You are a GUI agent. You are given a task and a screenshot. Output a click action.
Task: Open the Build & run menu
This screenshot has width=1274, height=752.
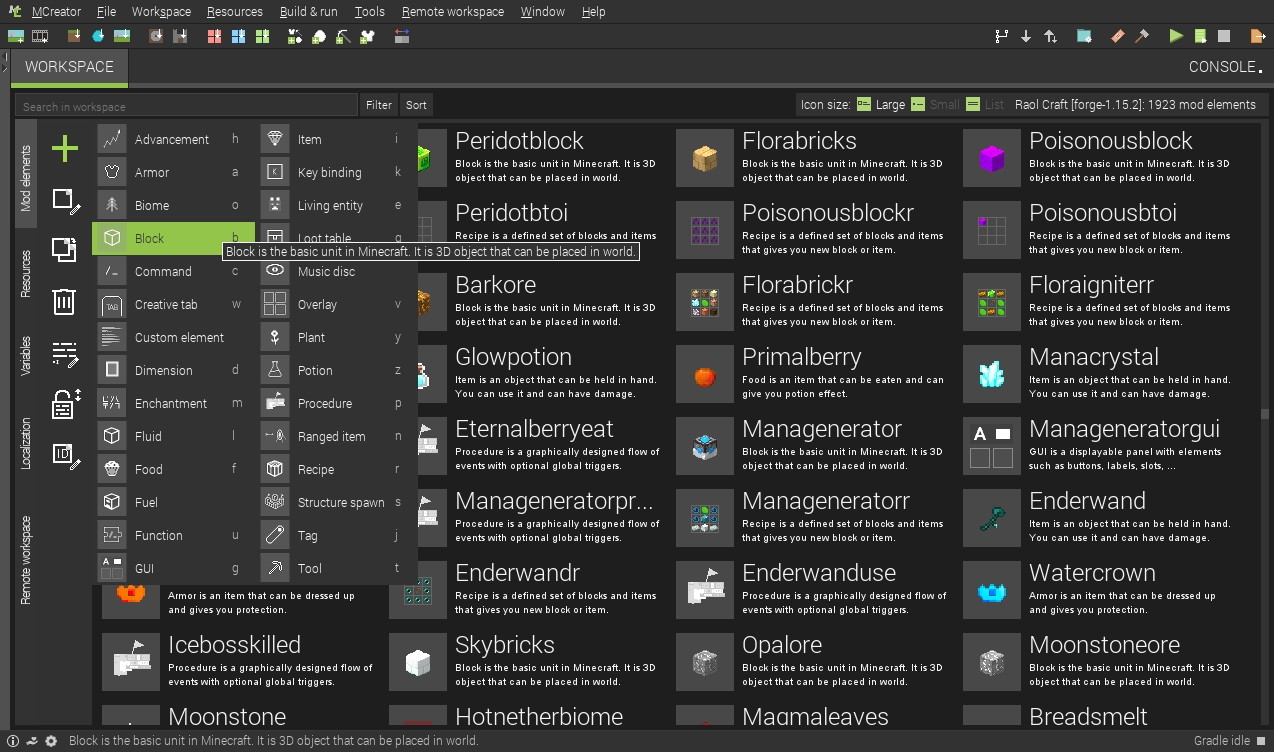coord(308,12)
